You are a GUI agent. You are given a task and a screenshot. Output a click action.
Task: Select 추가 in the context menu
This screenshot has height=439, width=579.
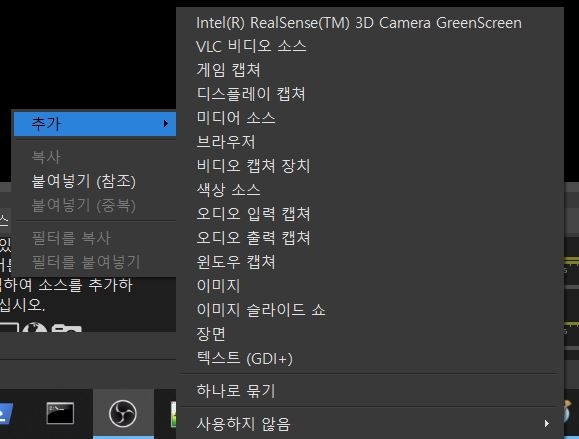coord(95,123)
